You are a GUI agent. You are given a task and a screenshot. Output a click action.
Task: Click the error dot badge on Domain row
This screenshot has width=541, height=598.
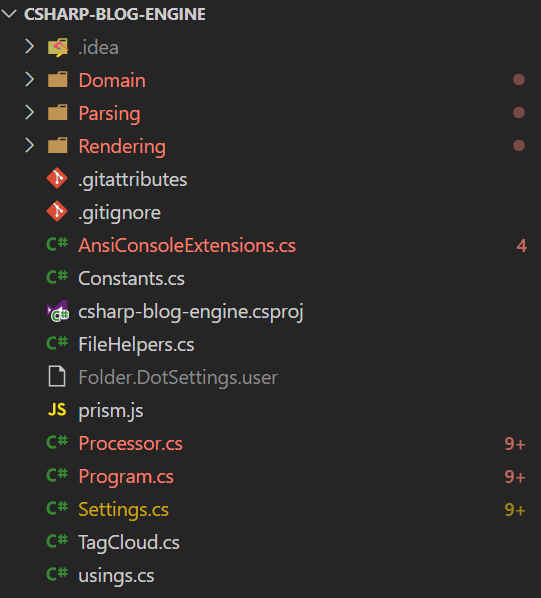pyautogui.click(x=519, y=80)
